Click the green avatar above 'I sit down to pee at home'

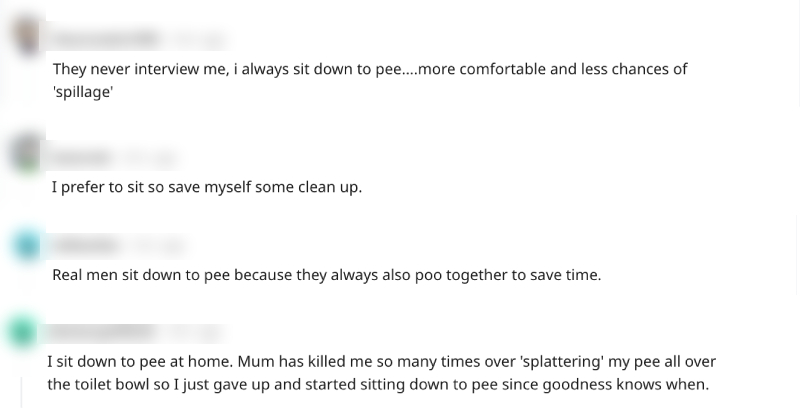point(22,332)
